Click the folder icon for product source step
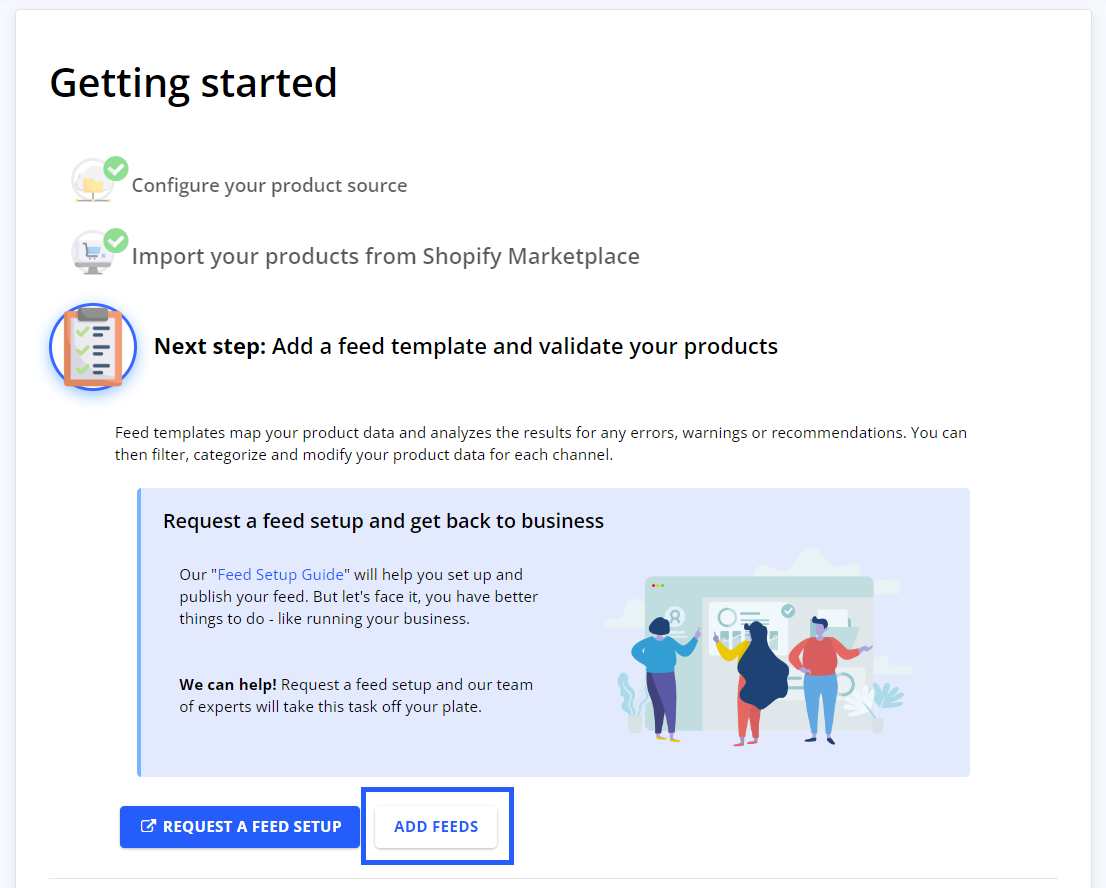 point(93,185)
